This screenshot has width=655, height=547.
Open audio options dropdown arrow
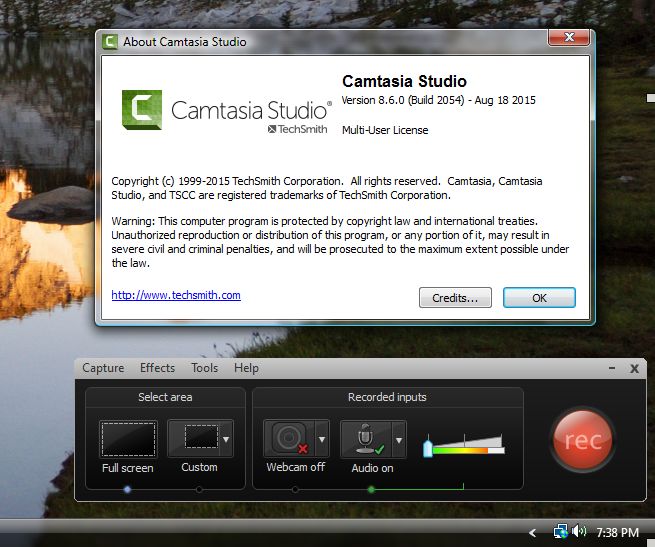pos(399,440)
